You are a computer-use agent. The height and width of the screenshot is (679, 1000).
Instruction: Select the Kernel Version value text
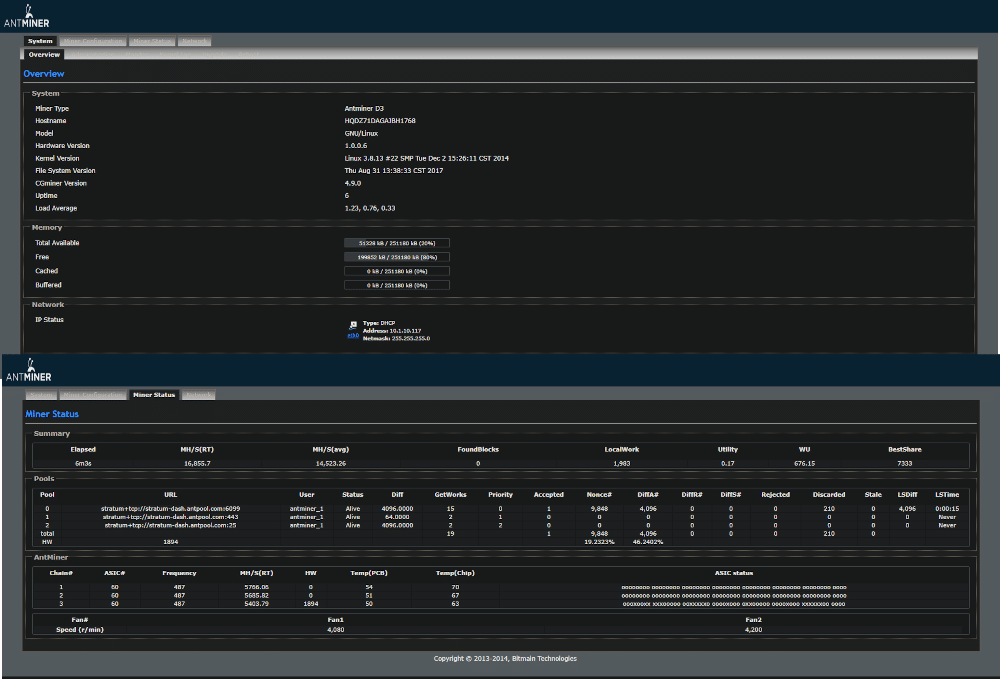pos(427,158)
